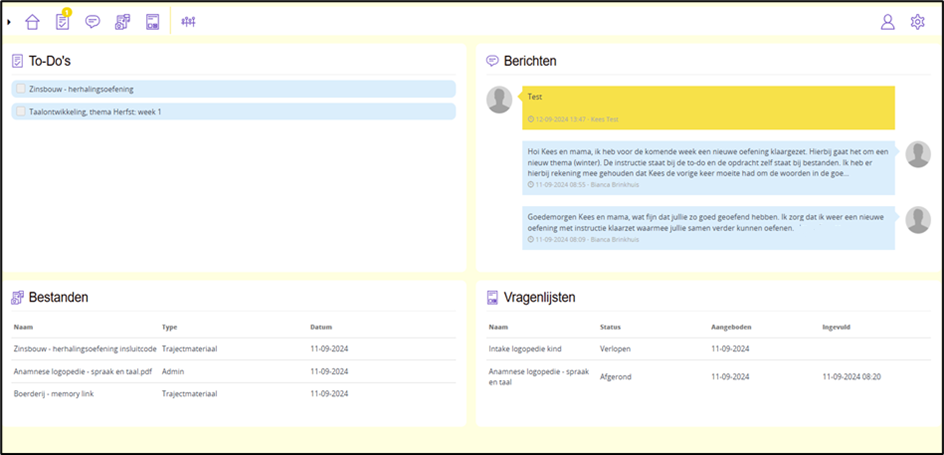Sort questionnaires by the Status column header

(x=610, y=327)
